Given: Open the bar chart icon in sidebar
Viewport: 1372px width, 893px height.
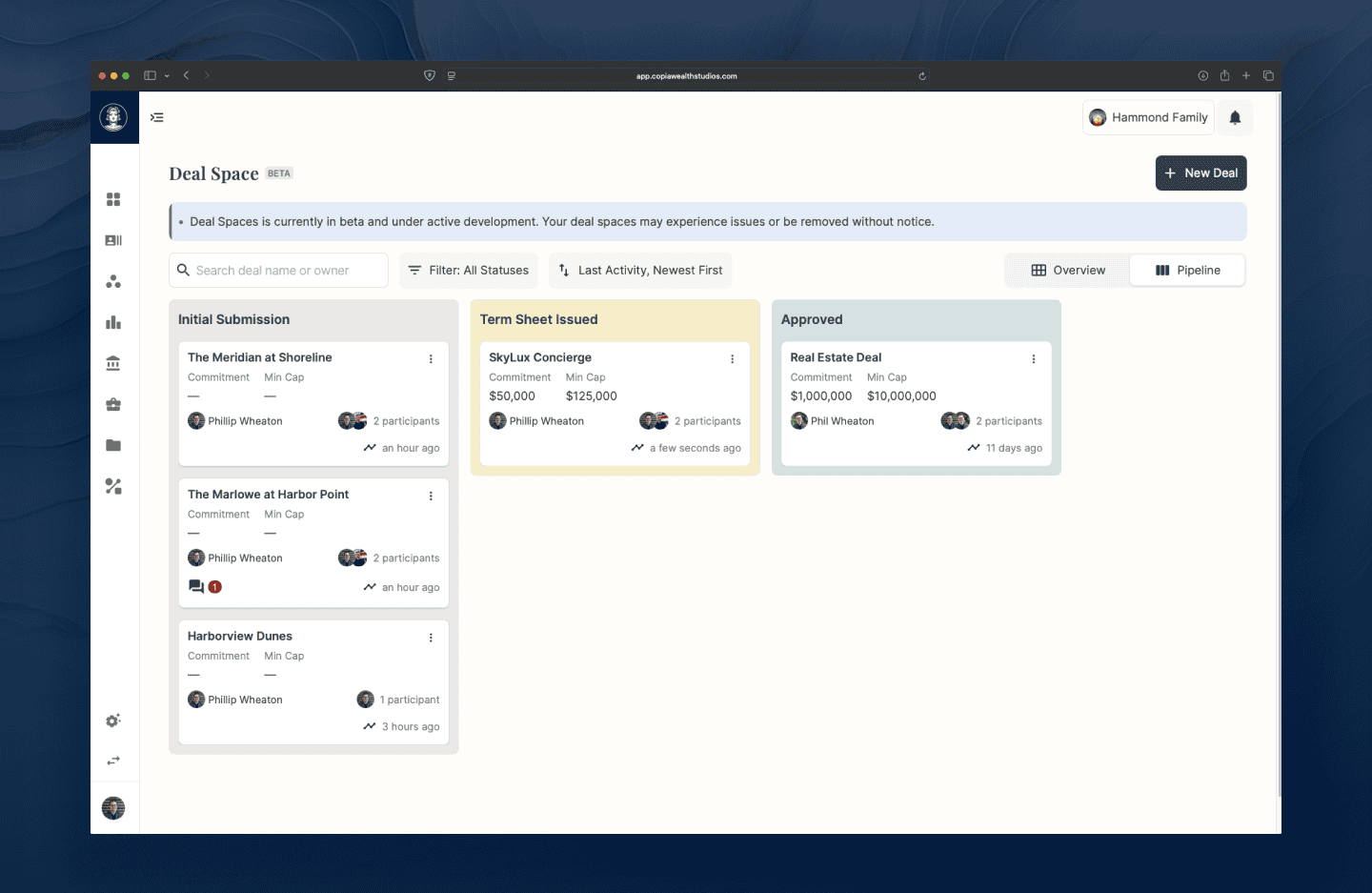Looking at the screenshot, I should pos(113,322).
